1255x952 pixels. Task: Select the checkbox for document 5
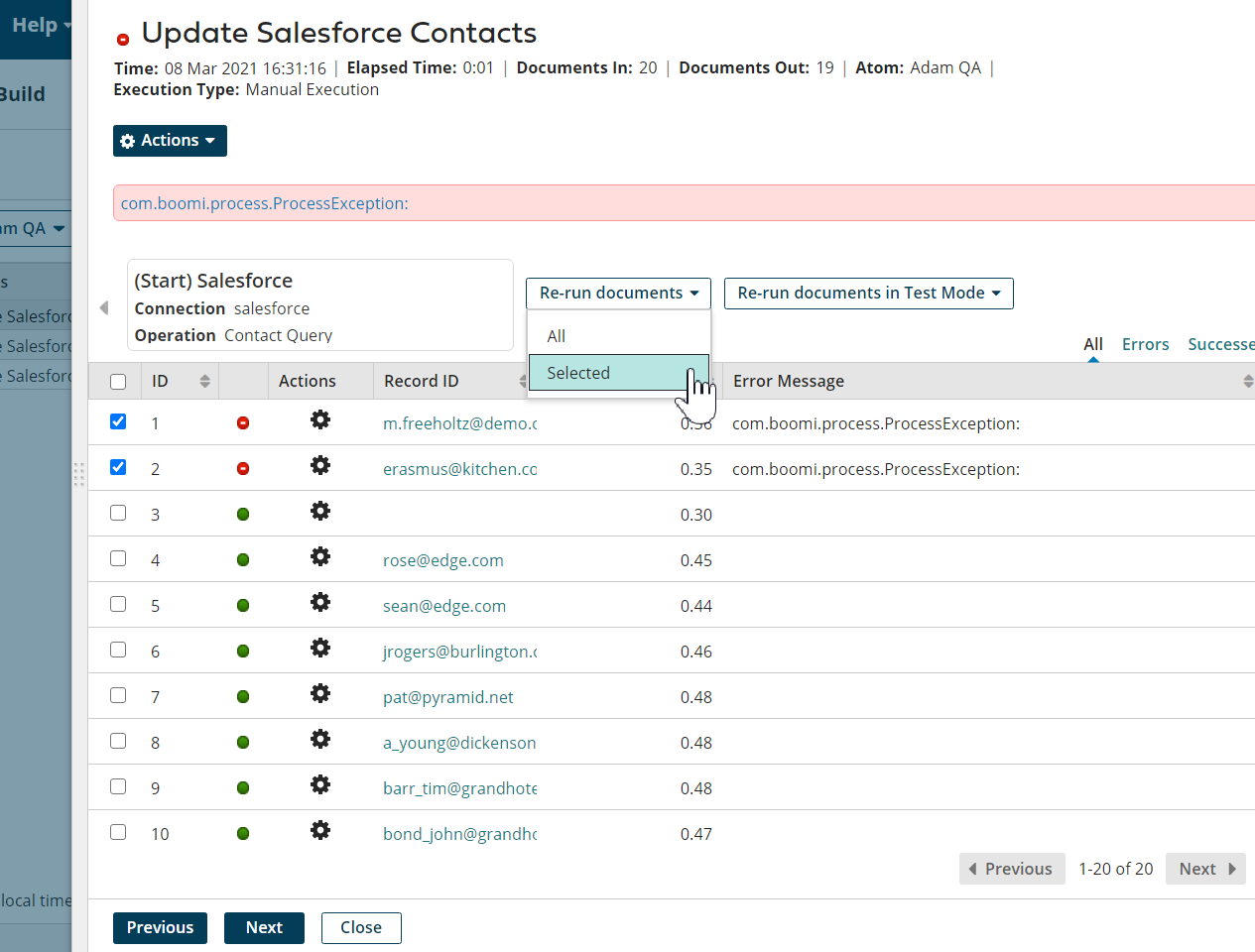(x=118, y=603)
